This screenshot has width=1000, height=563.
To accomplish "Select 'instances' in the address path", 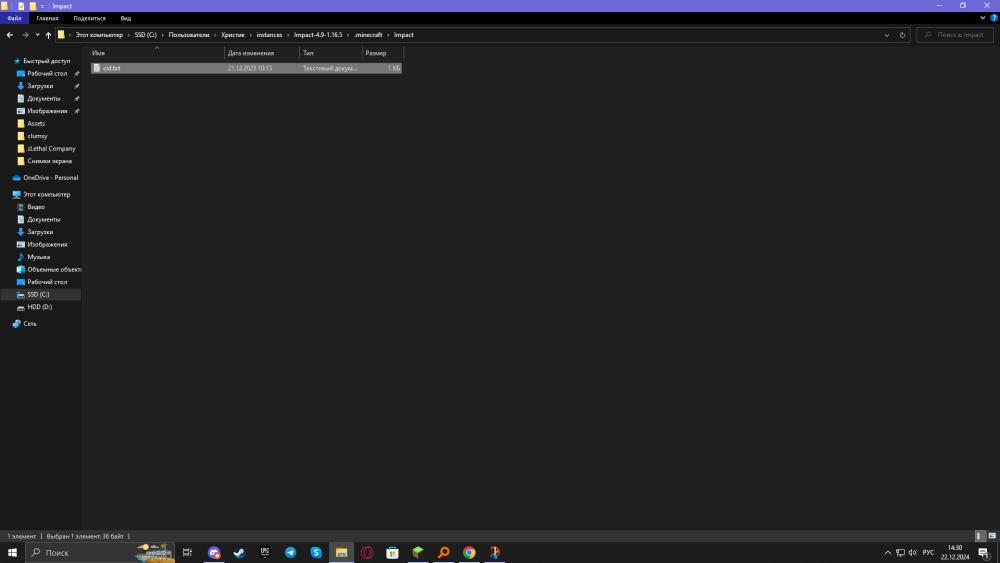I will click(269, 35).
